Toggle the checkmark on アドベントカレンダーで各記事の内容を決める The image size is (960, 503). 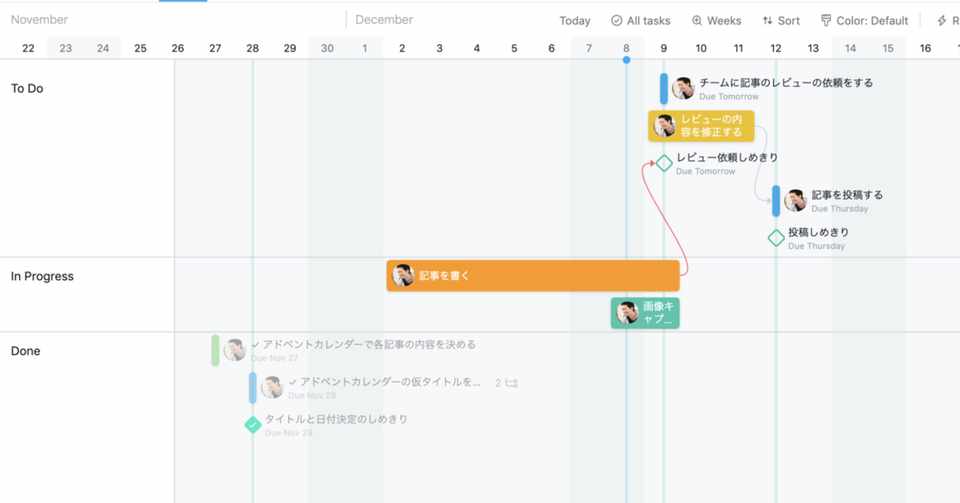(255, 345)
